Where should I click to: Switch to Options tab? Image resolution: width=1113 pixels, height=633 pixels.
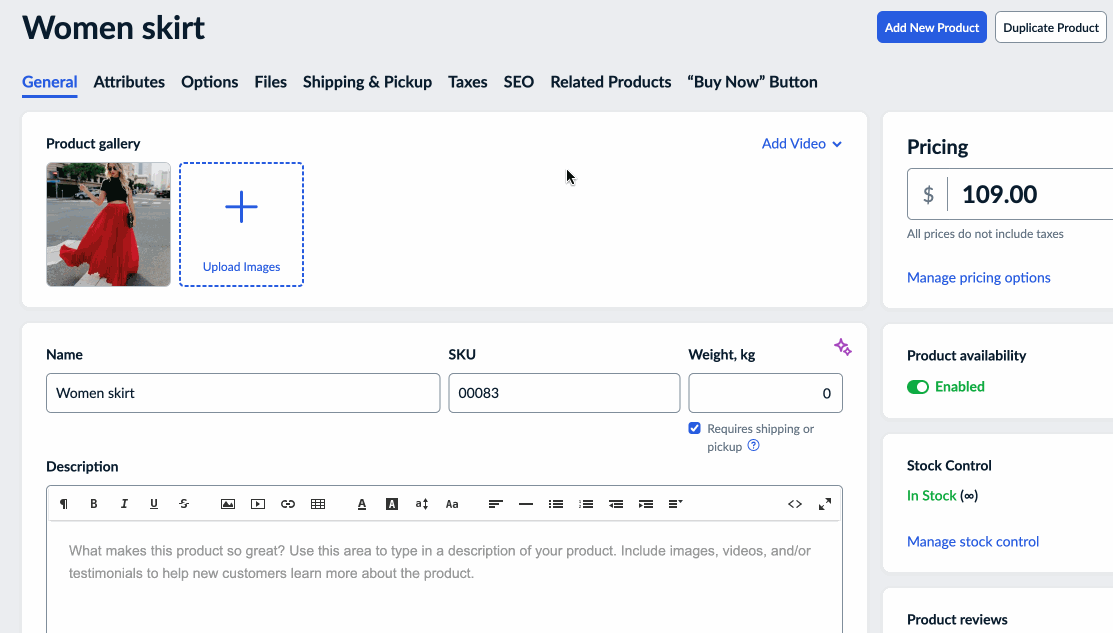209,82
